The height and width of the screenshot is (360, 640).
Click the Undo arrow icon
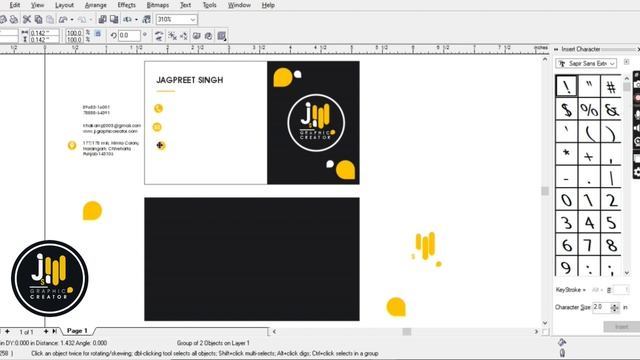coord(63,19)
